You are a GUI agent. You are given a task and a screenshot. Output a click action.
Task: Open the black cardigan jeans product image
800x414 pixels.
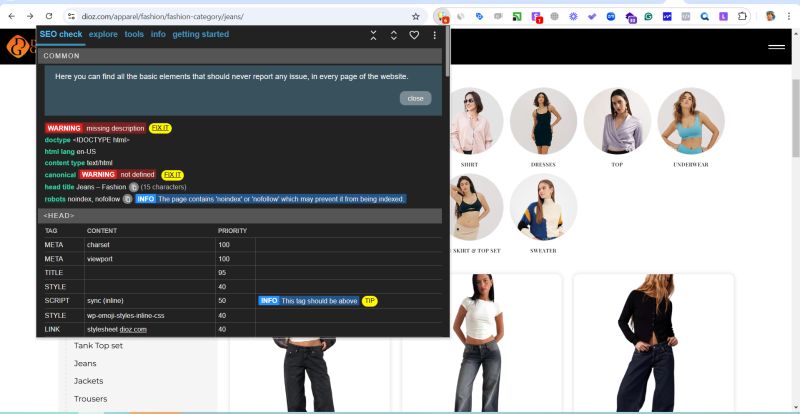click(x=654, y=343)
